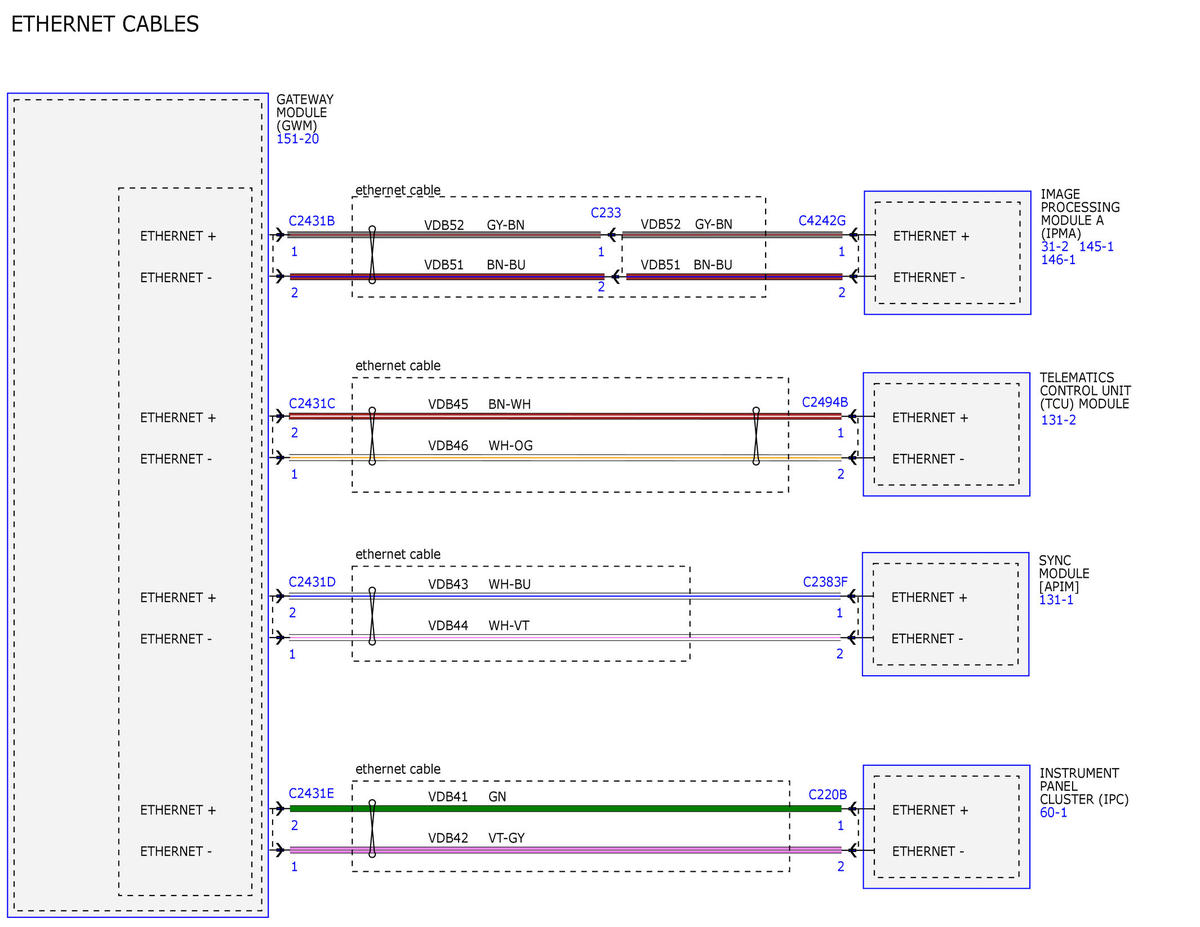1200x927 pixels.
Task: Open the C2494B connector reference
Action: click(825, 403)
